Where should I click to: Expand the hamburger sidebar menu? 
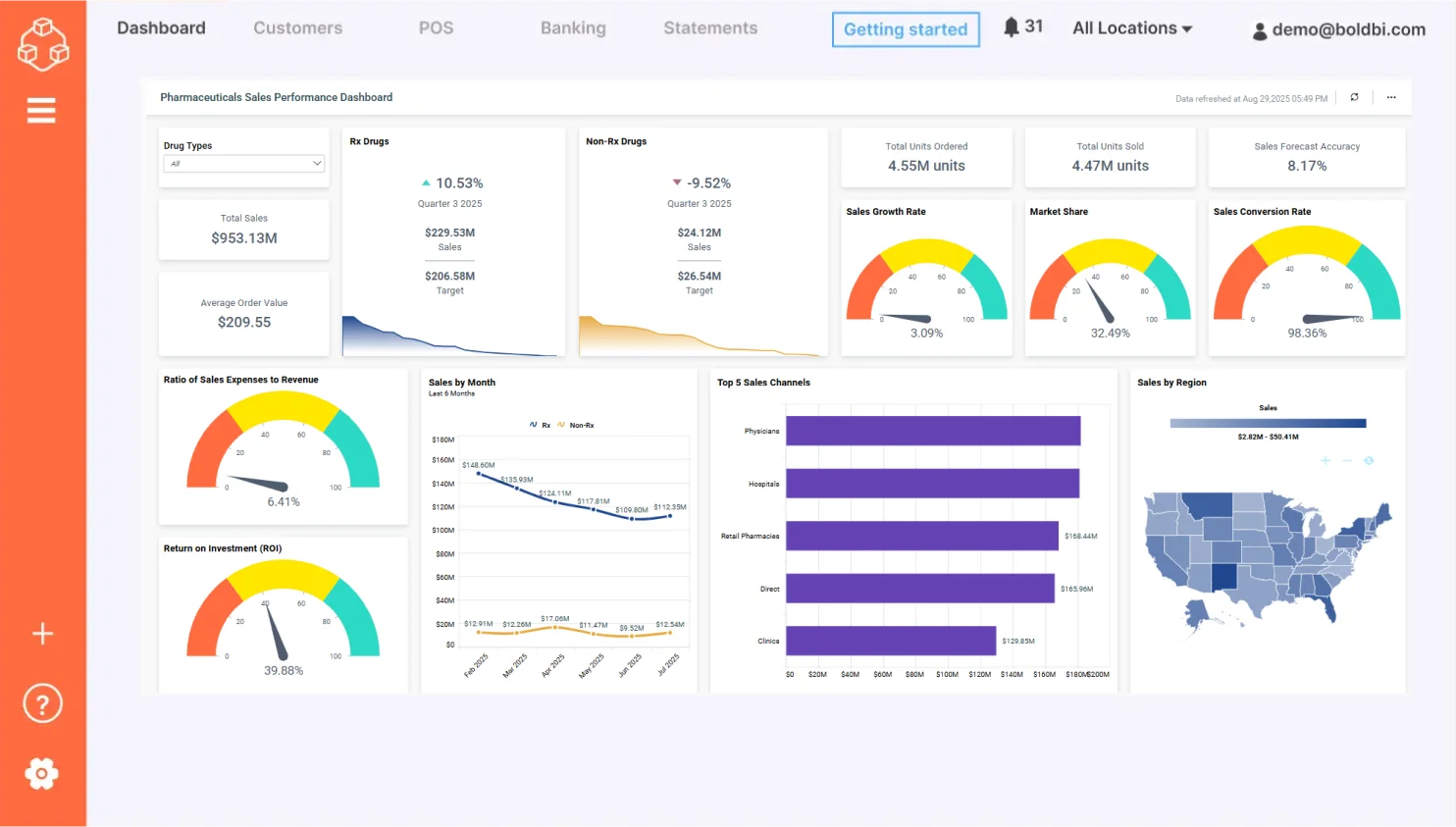coord(41,110)
